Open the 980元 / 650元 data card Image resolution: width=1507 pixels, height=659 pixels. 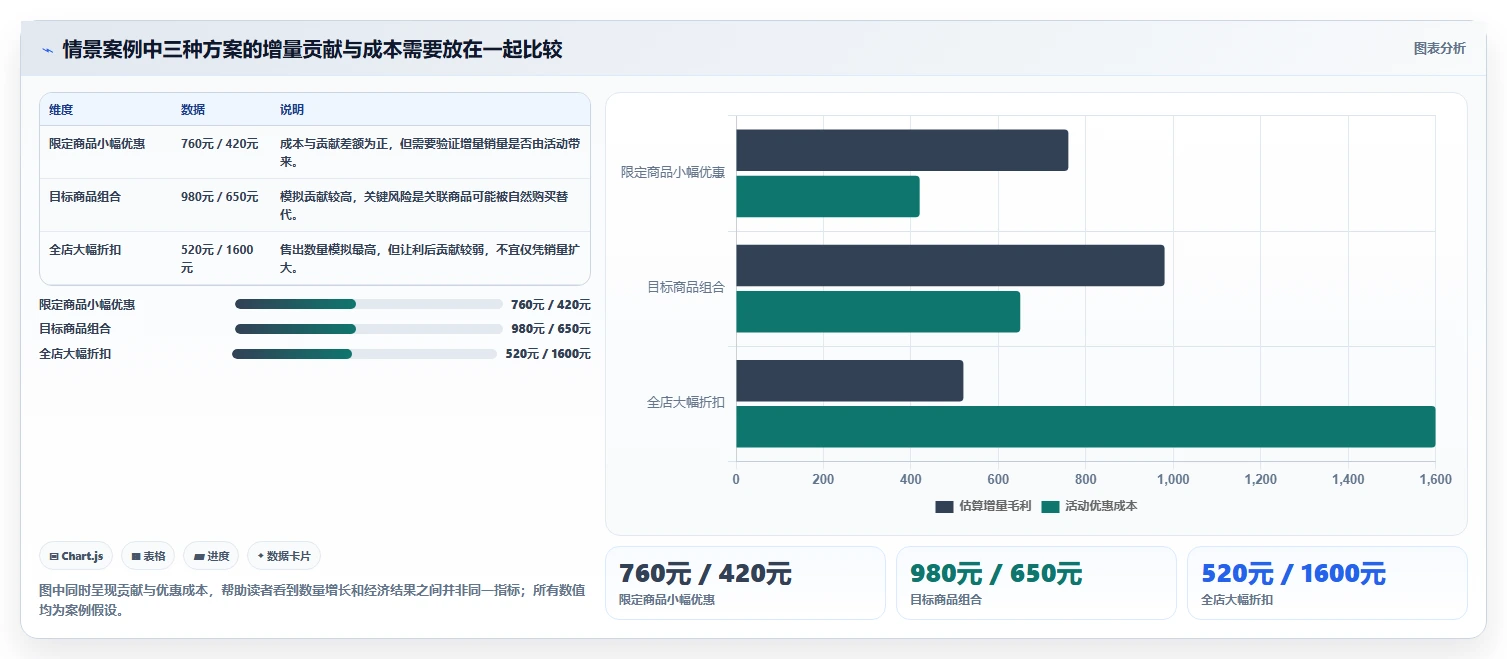pos(1036,583)
